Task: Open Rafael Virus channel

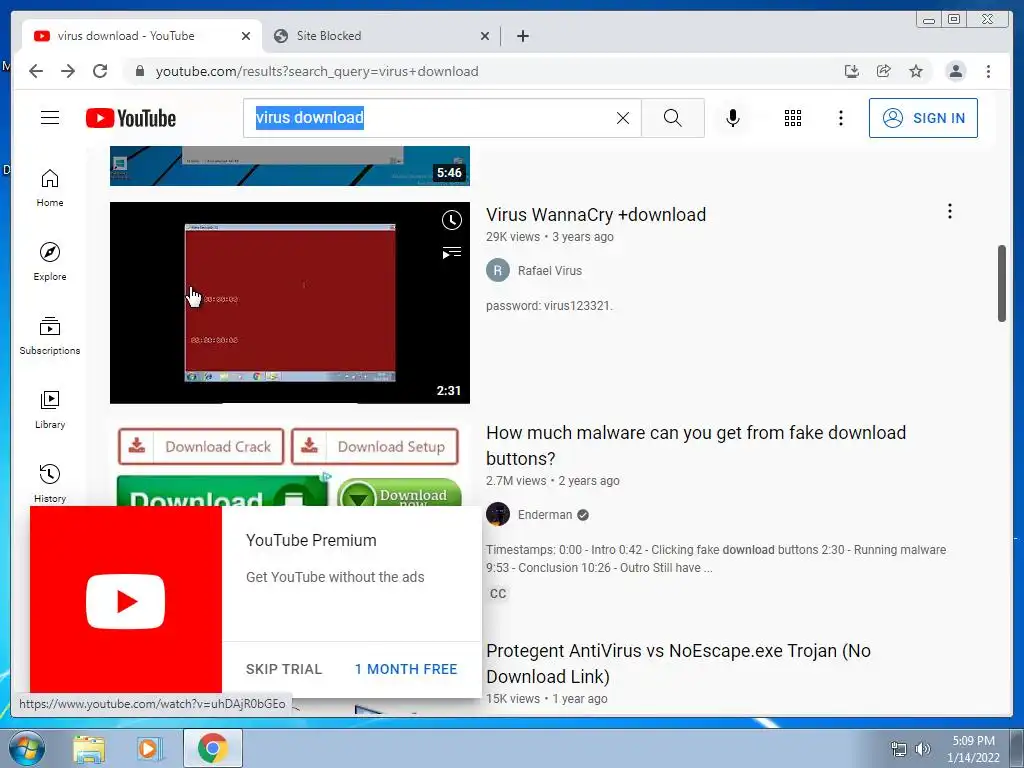Action: (x=550, y=270)
